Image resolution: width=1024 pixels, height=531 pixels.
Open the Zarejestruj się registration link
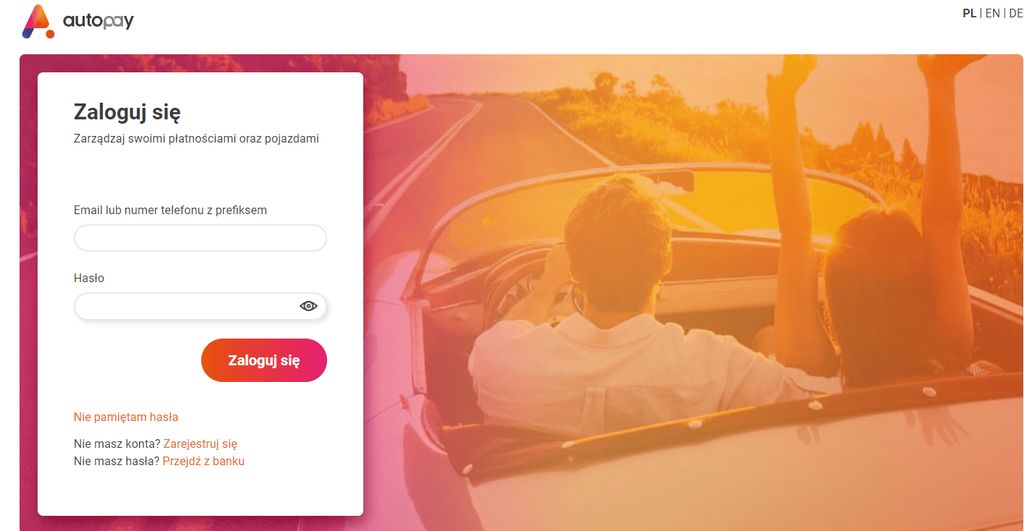tap(200, 443)
